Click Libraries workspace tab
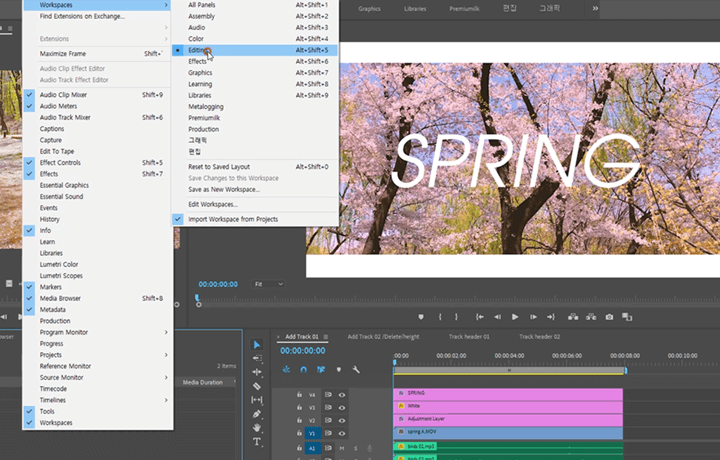Image resolution: width=720 pixels, height=460 pixels. pos(415,9)
